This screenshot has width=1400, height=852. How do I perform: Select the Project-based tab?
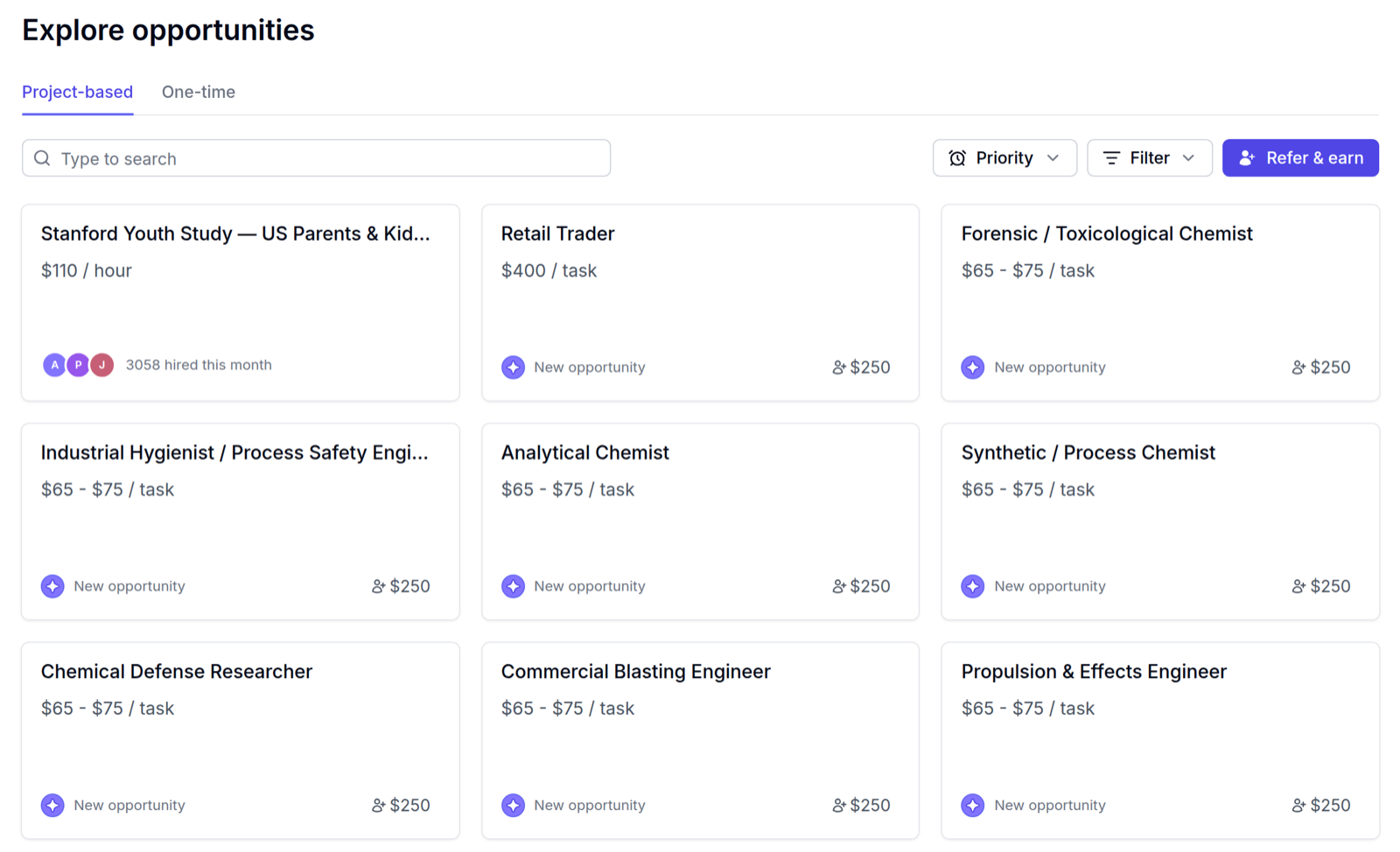click(78, 92)
